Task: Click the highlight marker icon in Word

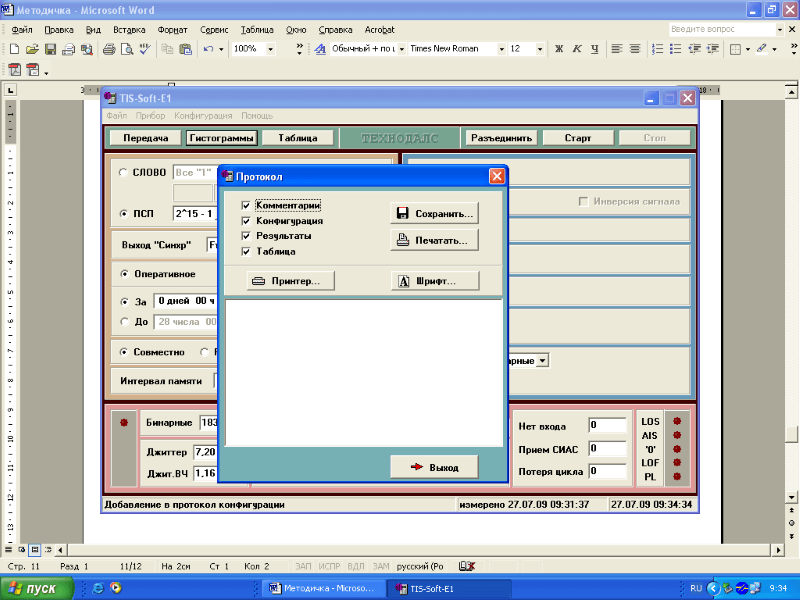Action: pos(762,49)
